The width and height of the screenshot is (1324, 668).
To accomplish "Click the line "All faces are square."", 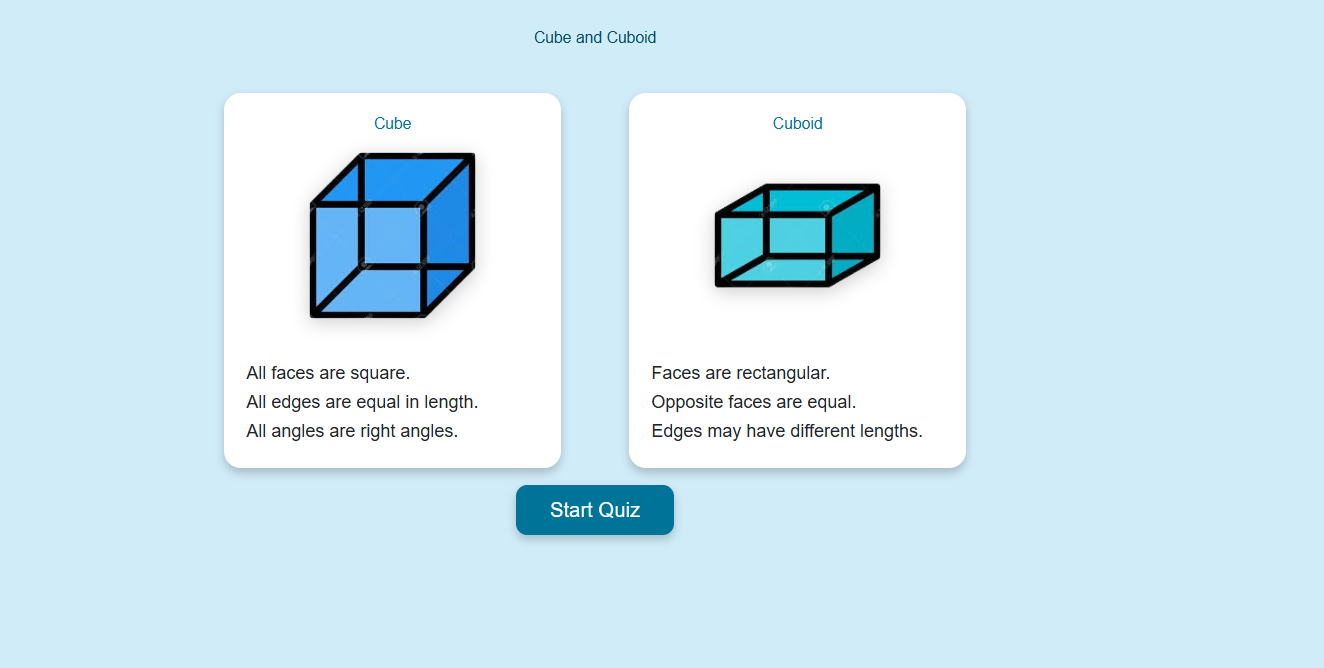I will pos(328,373).
